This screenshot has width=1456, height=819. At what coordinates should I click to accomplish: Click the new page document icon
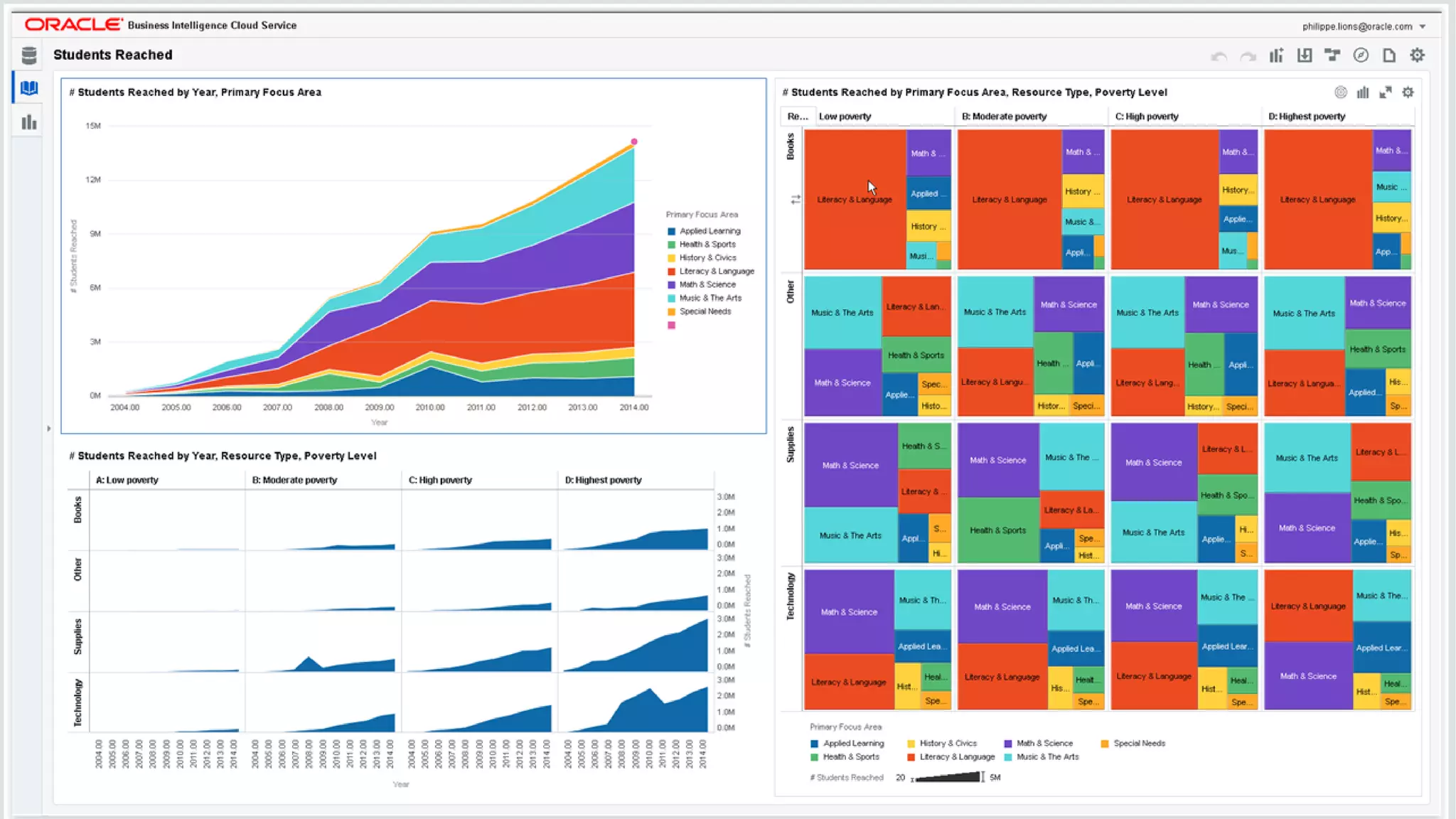click(x=1389, y=55)
